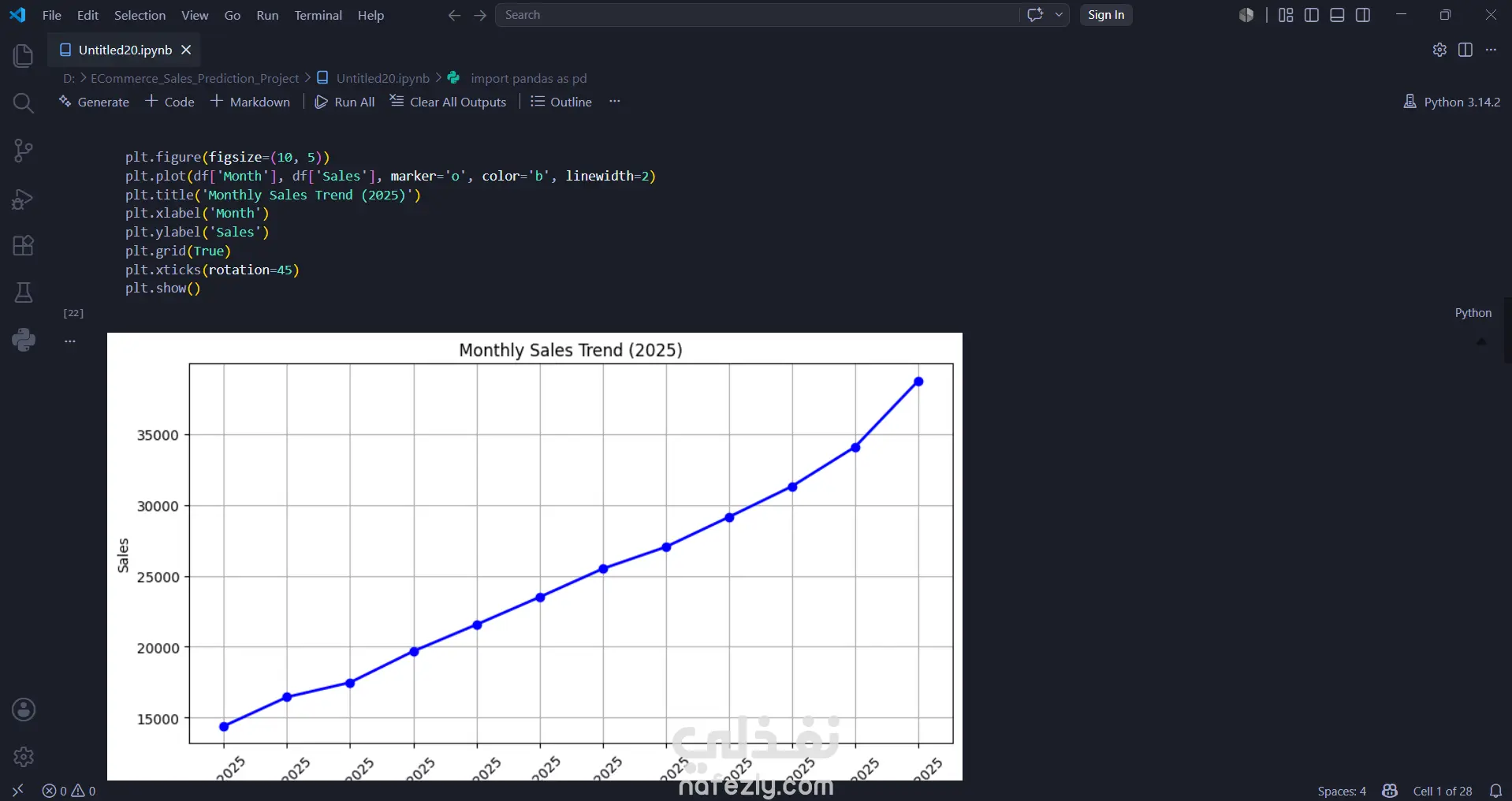The height and width of the screenshot is (801, 1512).
Task: Open the Selection menu
Action: (x=140, y=15)
